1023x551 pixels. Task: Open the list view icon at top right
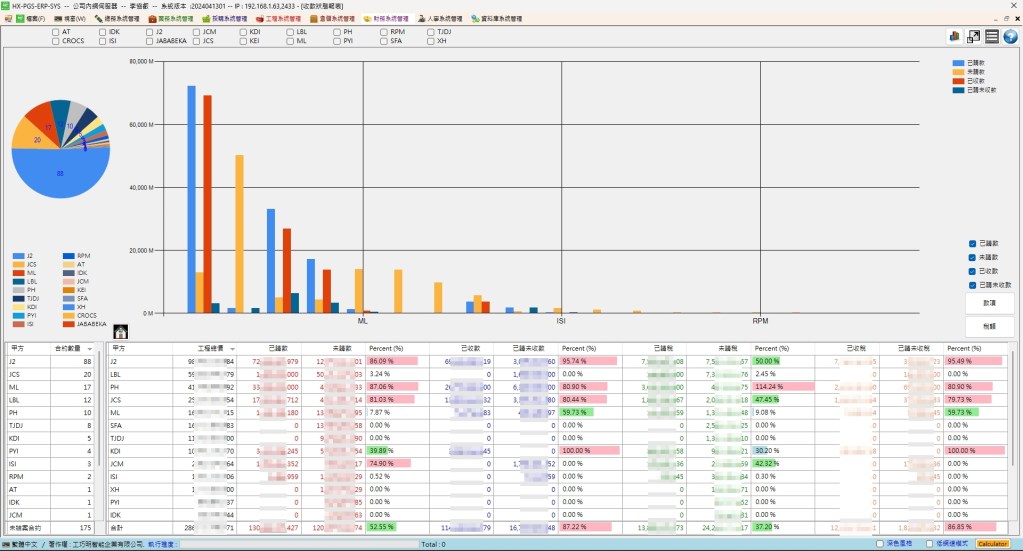[992, 37]
